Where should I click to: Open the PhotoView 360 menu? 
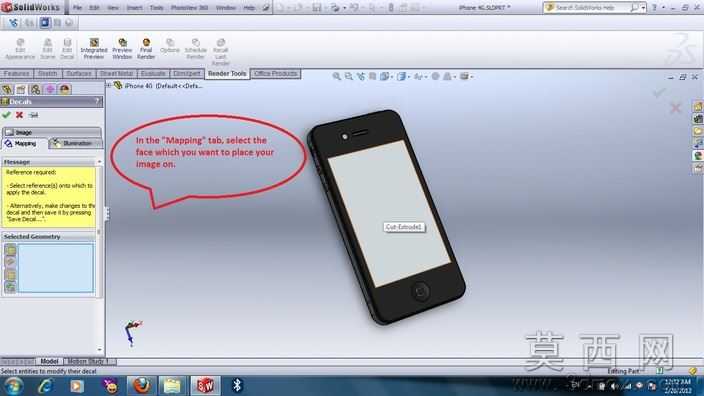tap(189, 8)
